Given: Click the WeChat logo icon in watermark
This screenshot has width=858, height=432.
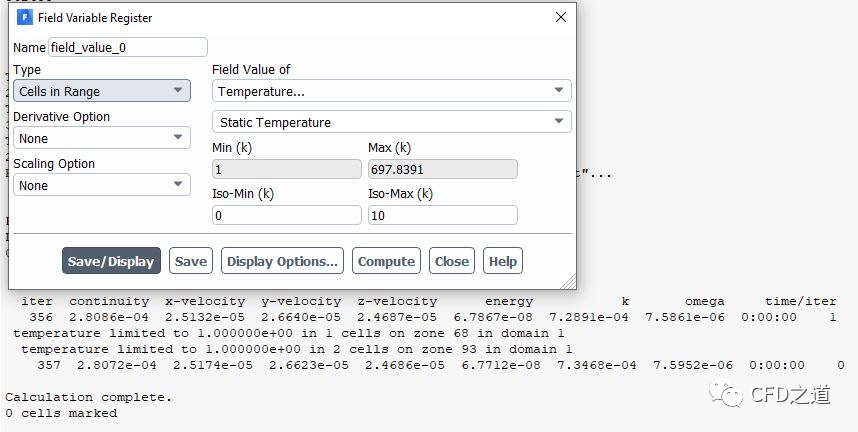Looking at the screenshot, I should [x=729, y=394].
